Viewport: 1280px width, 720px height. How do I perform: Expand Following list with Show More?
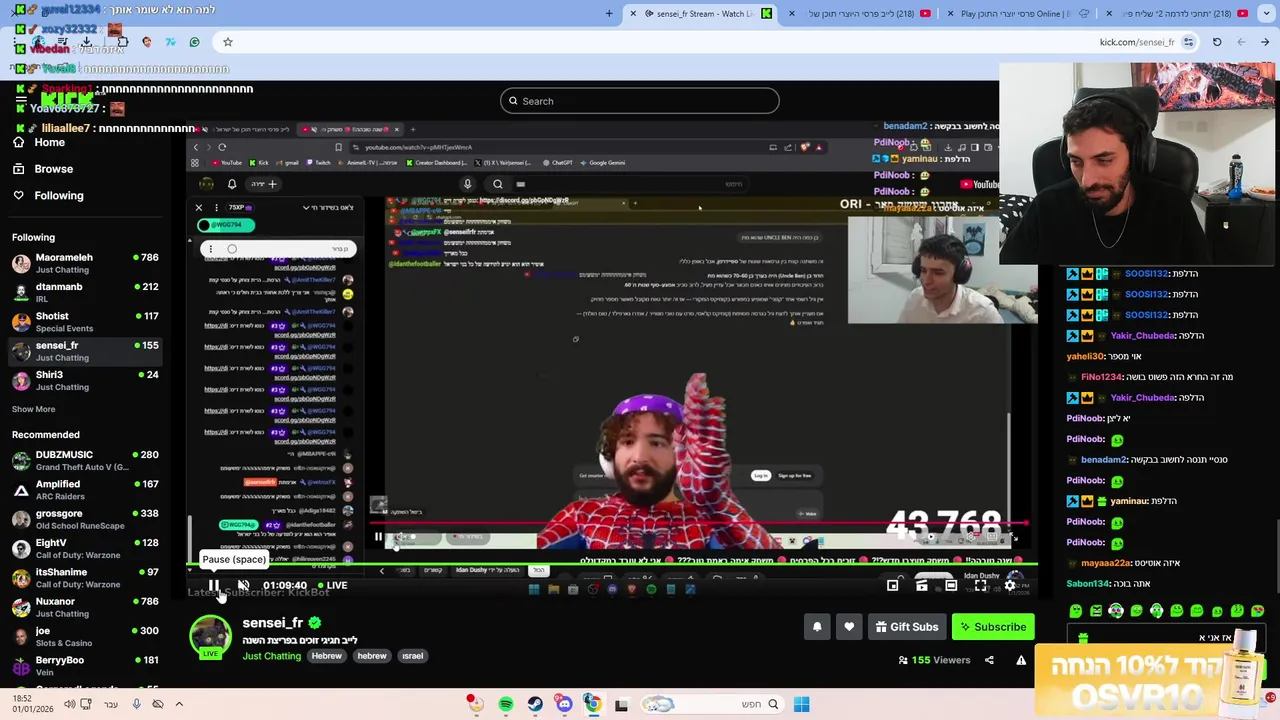(x=33, y=409)
